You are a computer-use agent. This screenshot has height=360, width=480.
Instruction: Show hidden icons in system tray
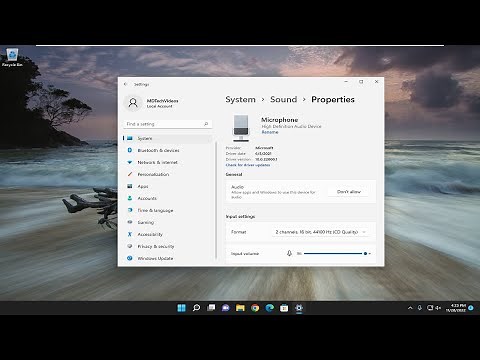[x=410, y=308]
